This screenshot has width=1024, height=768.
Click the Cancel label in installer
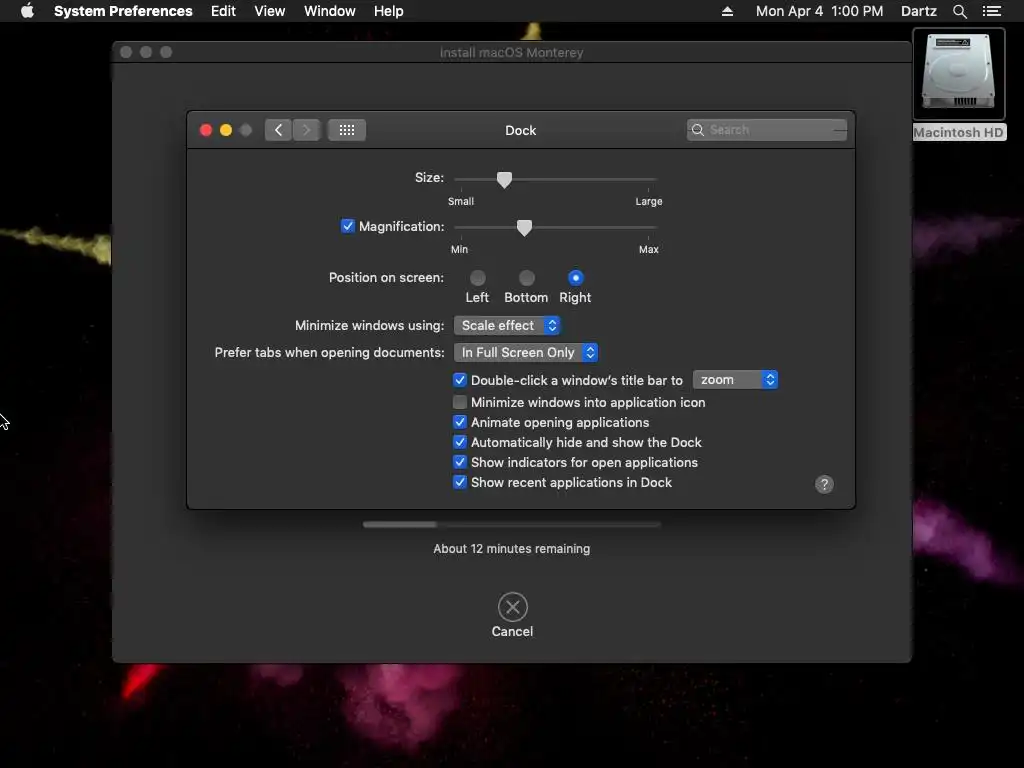pos(513,632)
